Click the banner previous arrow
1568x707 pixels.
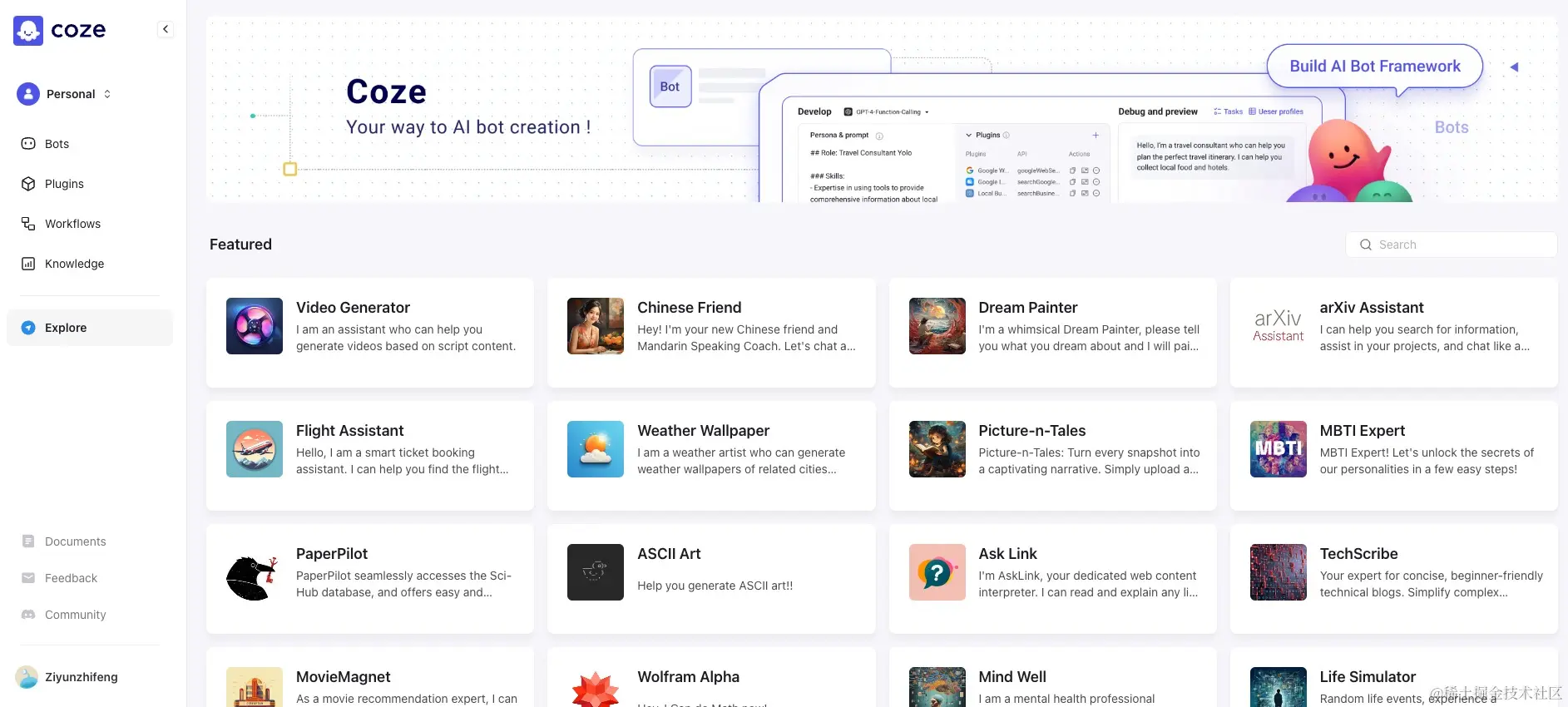(1514, 67)
